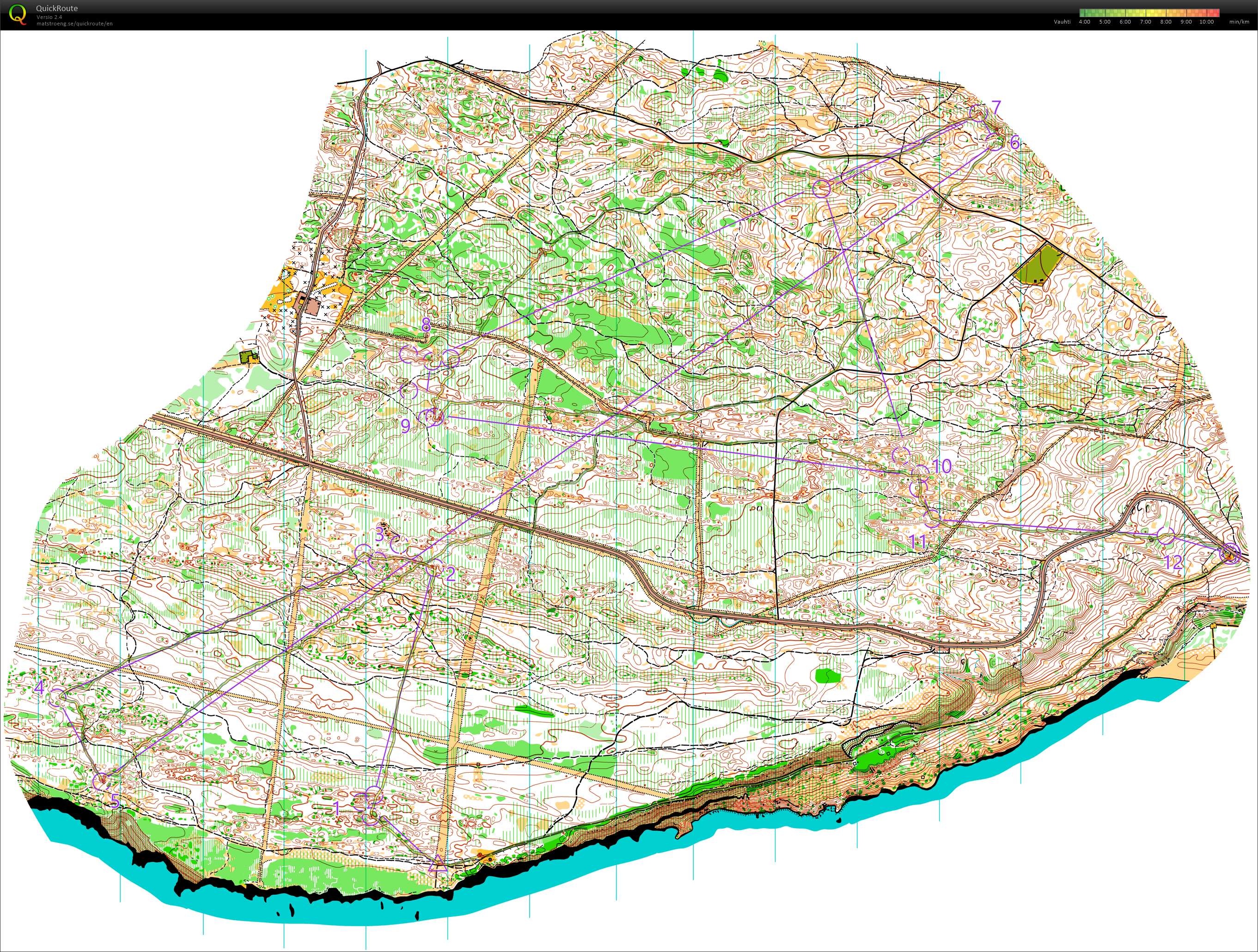Screen dimensions: 1258x952
Task: Click the Vauhti legend label
Action: pyautogui.click(x=1062, y=22)
